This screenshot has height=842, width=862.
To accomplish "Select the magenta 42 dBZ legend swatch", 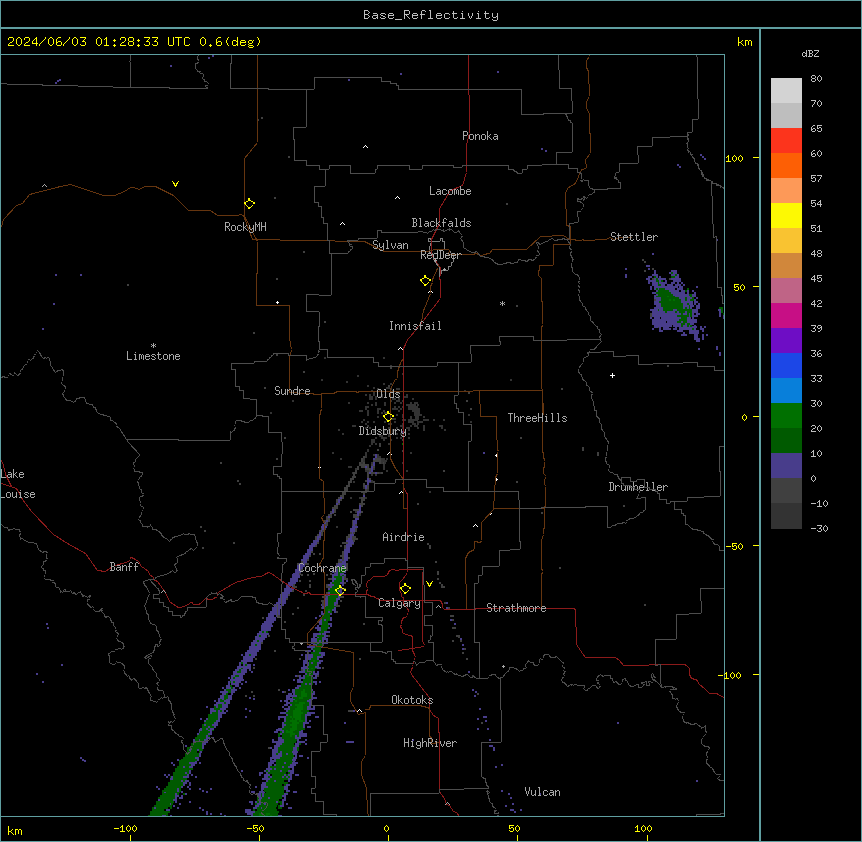I will (x=786, y=315).
